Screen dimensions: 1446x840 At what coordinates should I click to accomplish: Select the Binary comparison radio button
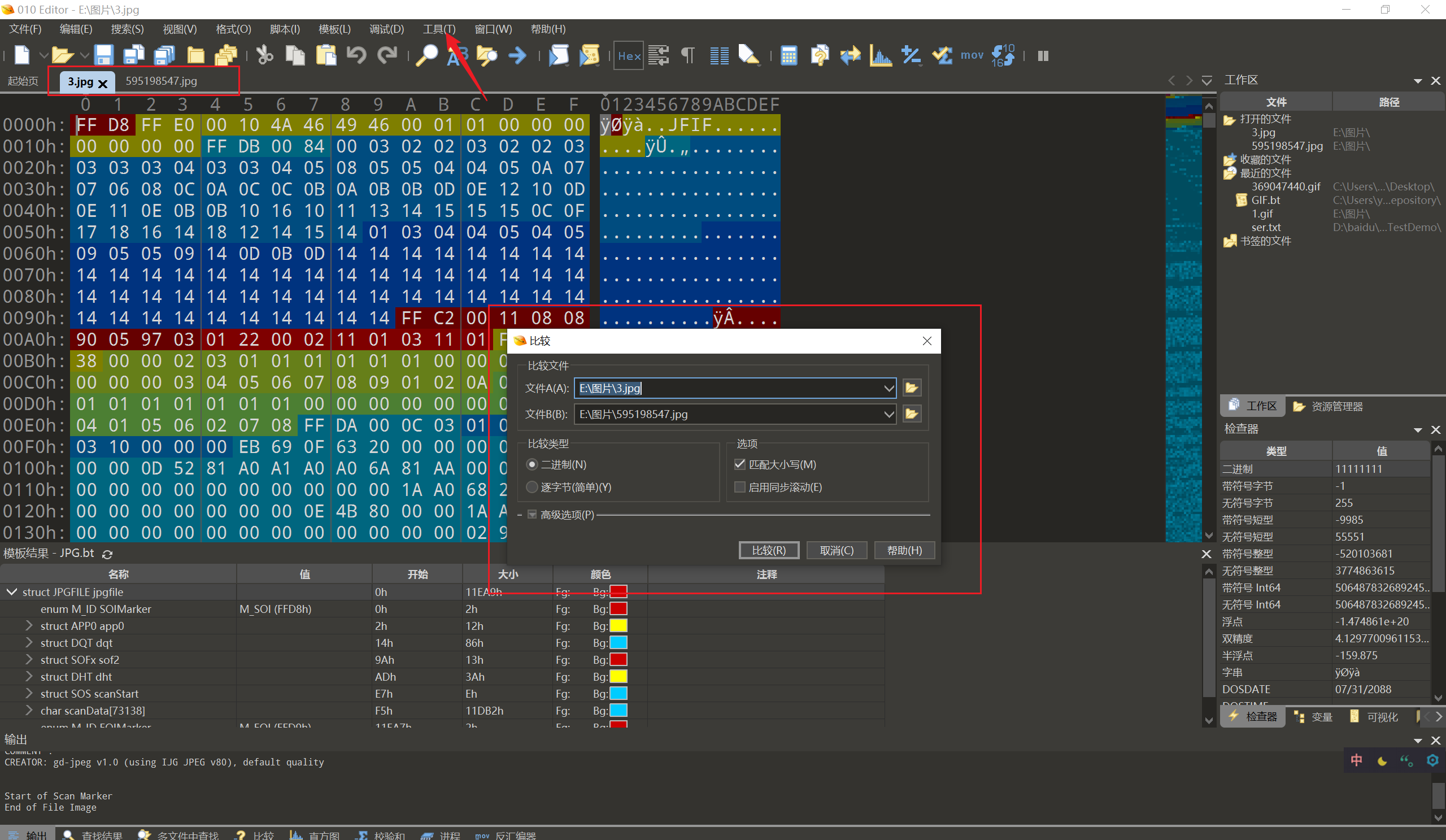coord(532,464)
